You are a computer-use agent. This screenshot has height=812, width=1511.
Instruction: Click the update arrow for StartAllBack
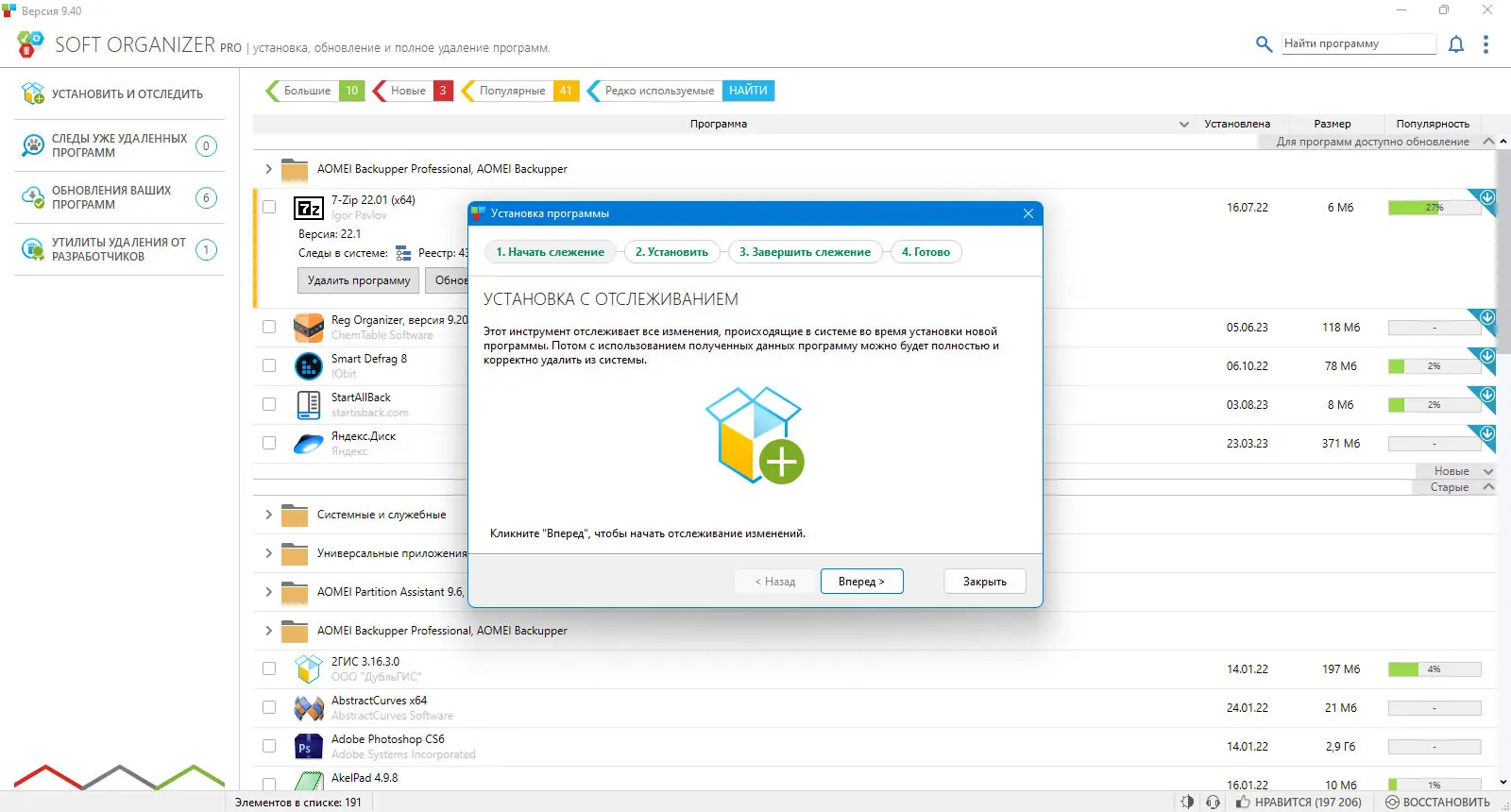1486,396
